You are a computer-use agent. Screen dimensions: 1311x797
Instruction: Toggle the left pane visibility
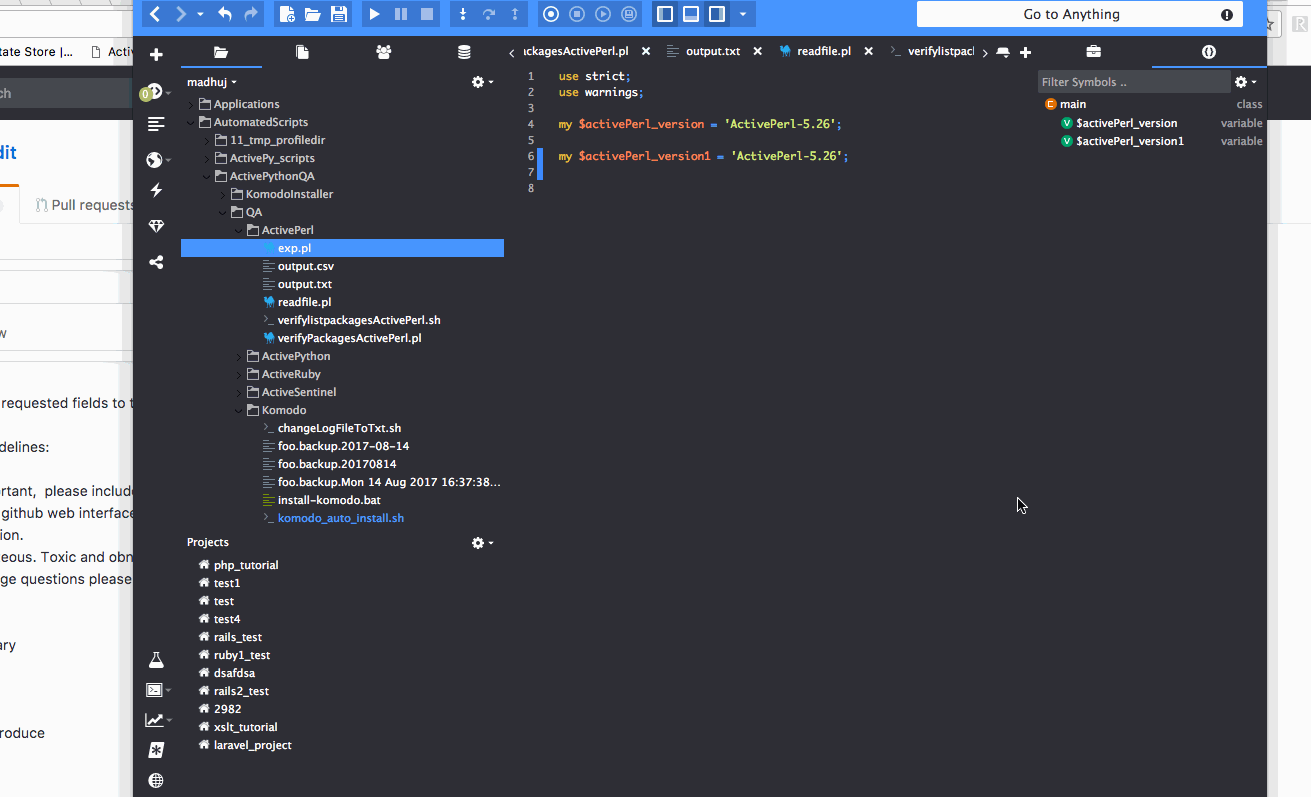(665, 14)
